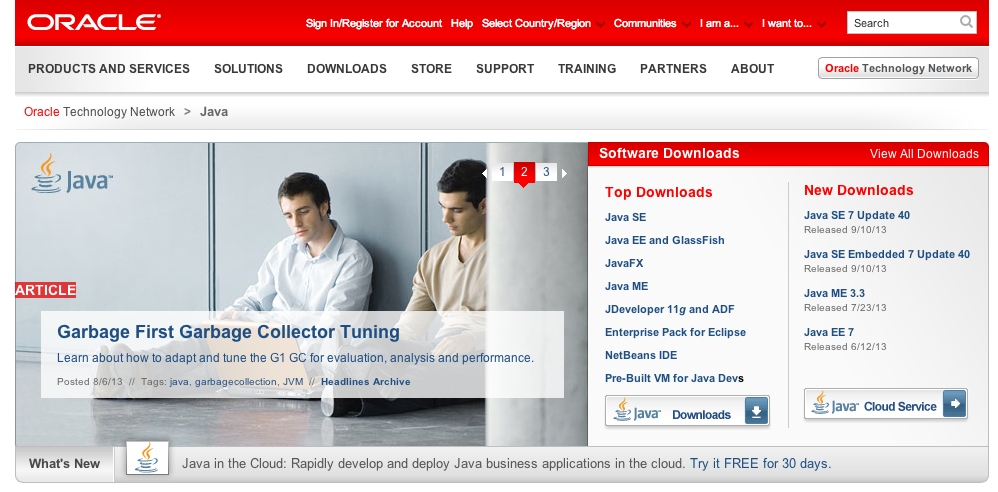Click the Java logo on the banner
The width and height of the screenshot is (998, 492).
point(72,174)
